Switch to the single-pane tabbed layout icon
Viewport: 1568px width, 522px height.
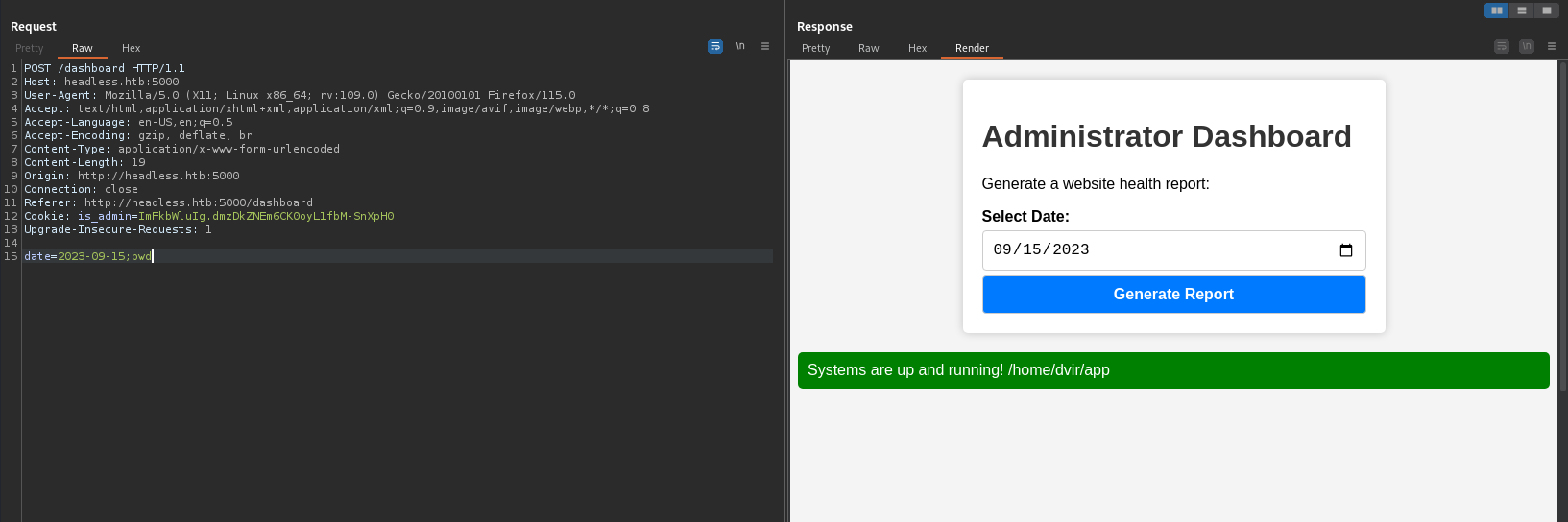point(1546,11)
